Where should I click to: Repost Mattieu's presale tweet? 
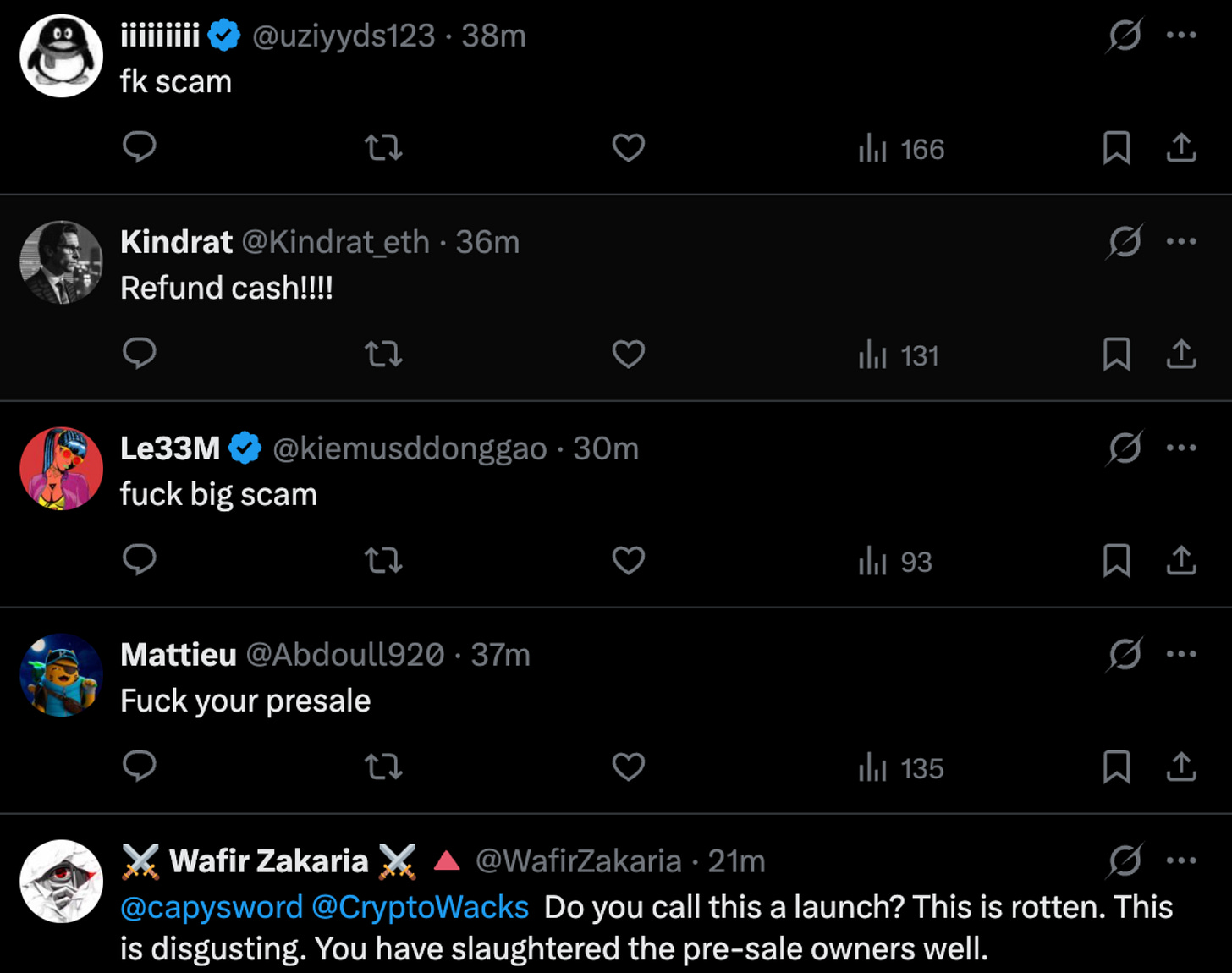[383, 767]
